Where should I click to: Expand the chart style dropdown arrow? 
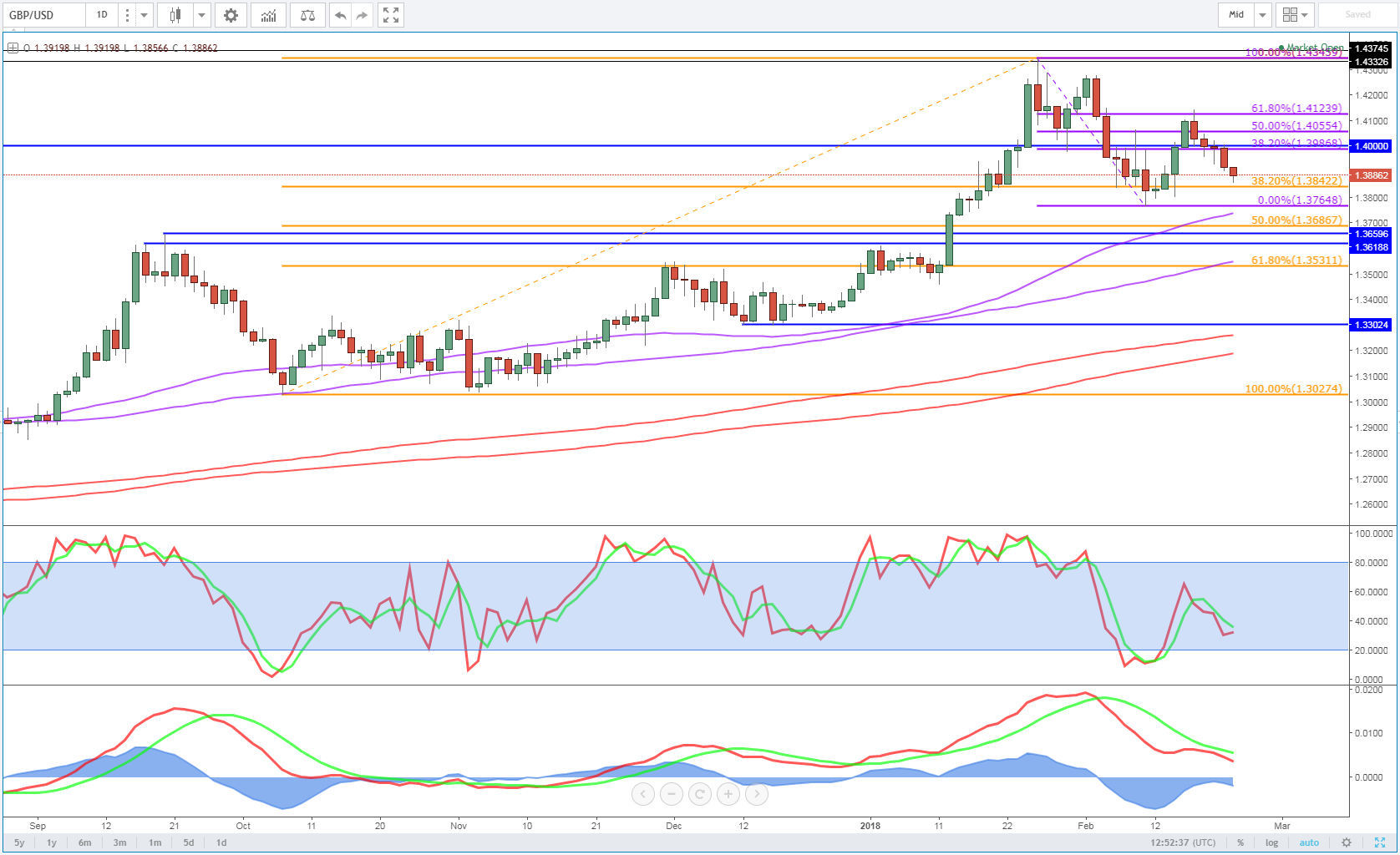tap(201, 15)
